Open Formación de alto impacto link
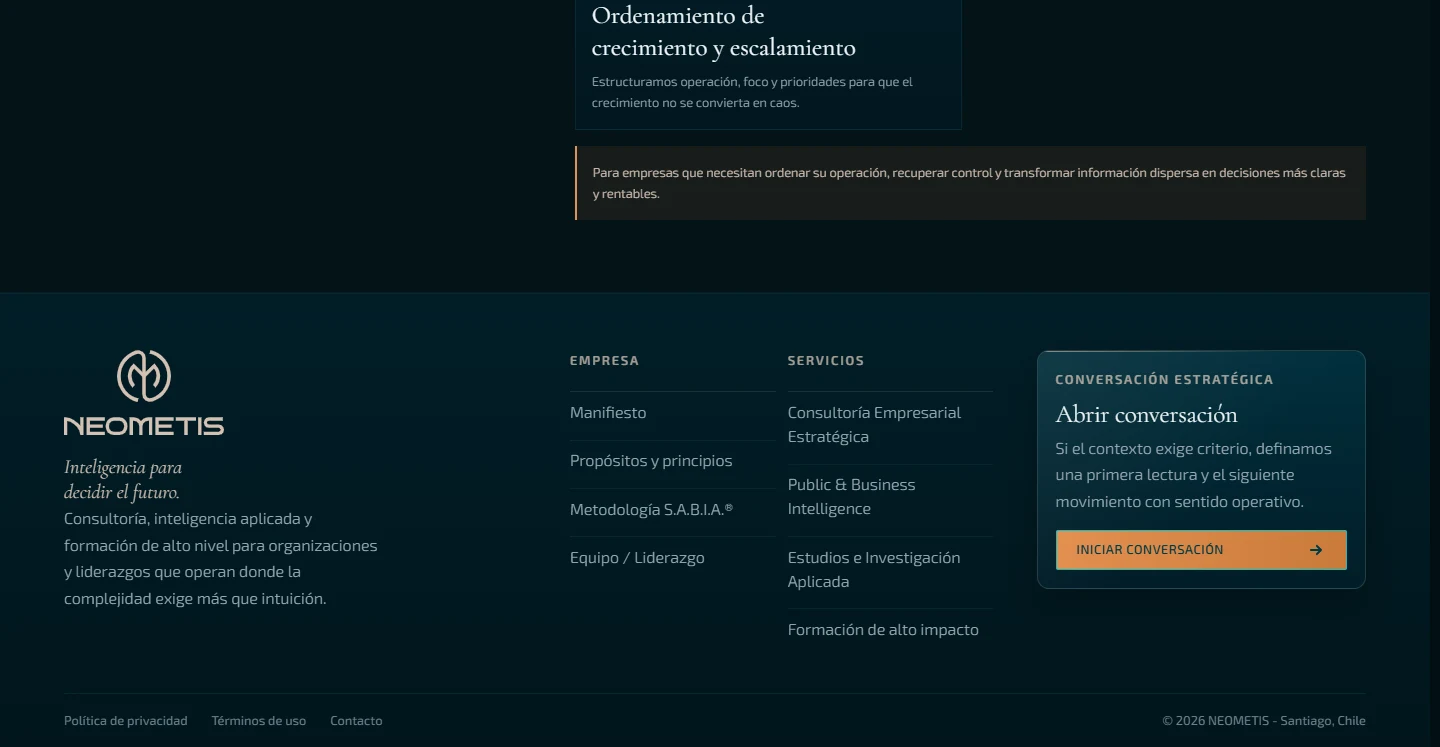This screenshot has height=747, width=1440. click(883, 630)
